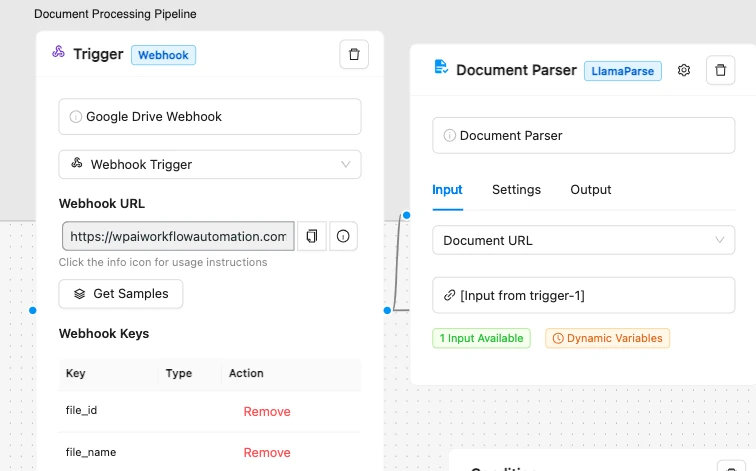Expand the Document URL dropdown

click(583, 240)
